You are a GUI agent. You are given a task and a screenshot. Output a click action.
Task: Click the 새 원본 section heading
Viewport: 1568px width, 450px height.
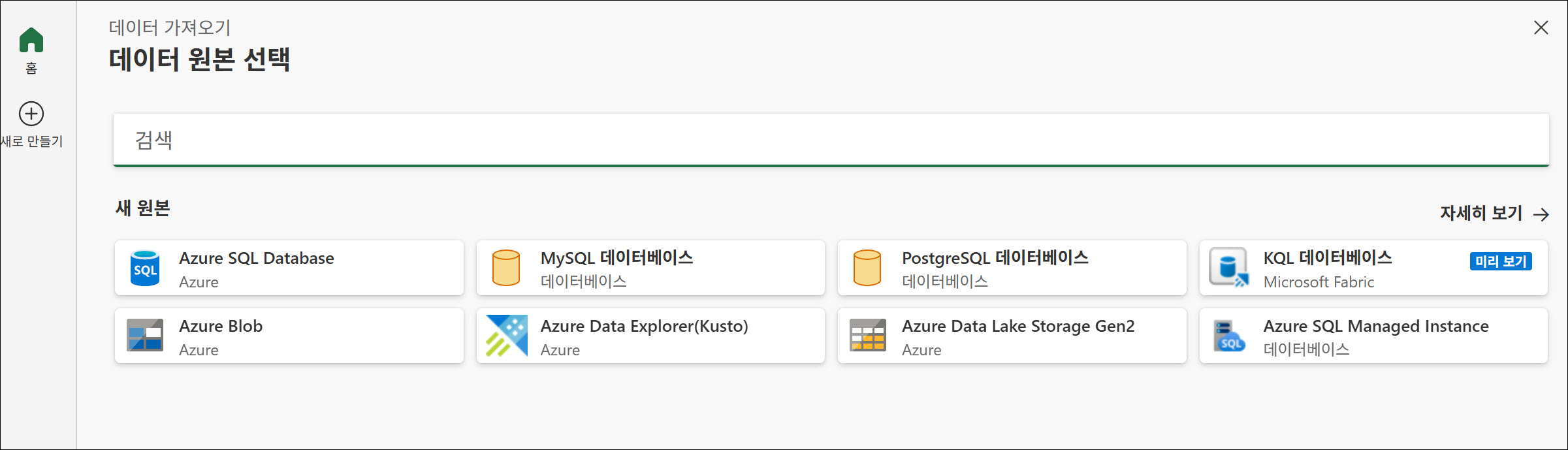142,208
